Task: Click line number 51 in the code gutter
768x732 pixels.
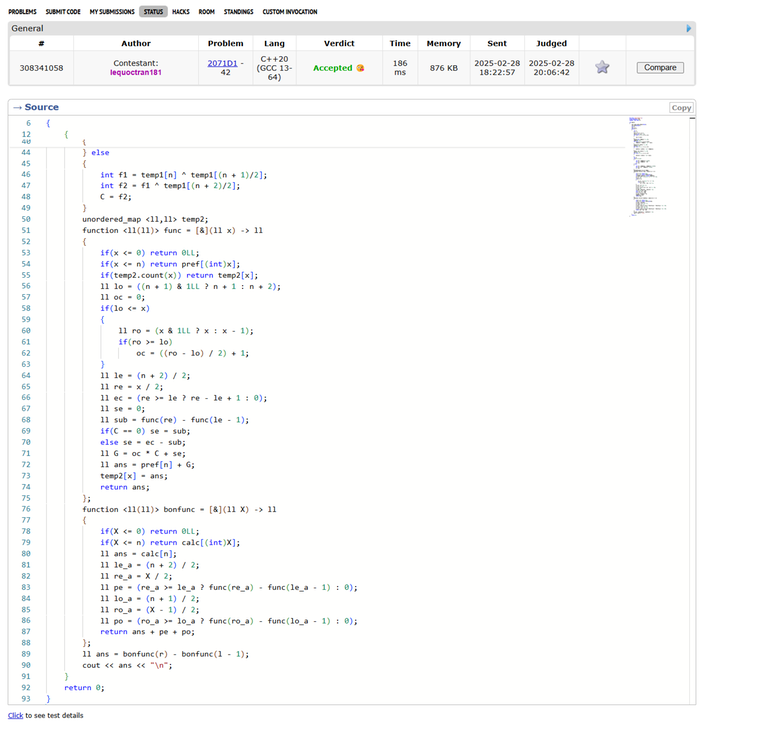Action: (x=25, y=230)
